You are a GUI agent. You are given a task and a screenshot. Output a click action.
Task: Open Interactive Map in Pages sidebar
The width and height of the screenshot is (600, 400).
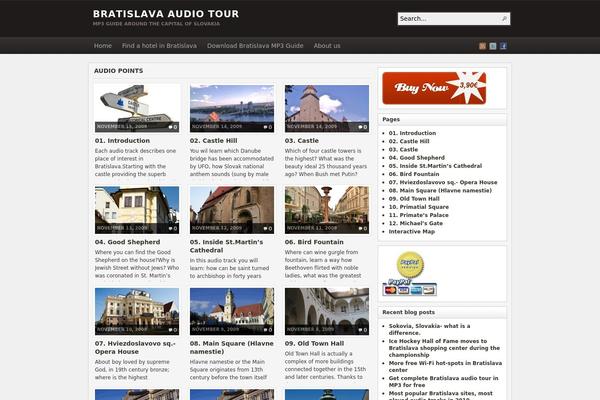pos(412,232)
